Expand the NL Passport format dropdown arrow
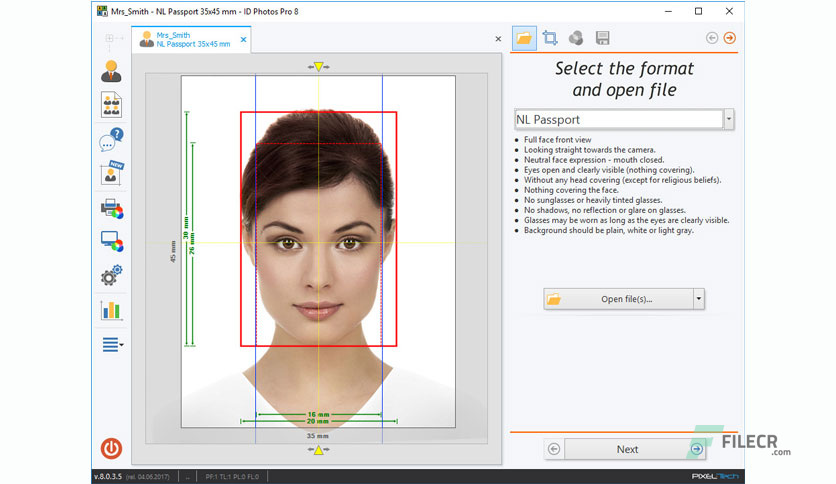This screenshot has height=484, width=836. (728, 119)
